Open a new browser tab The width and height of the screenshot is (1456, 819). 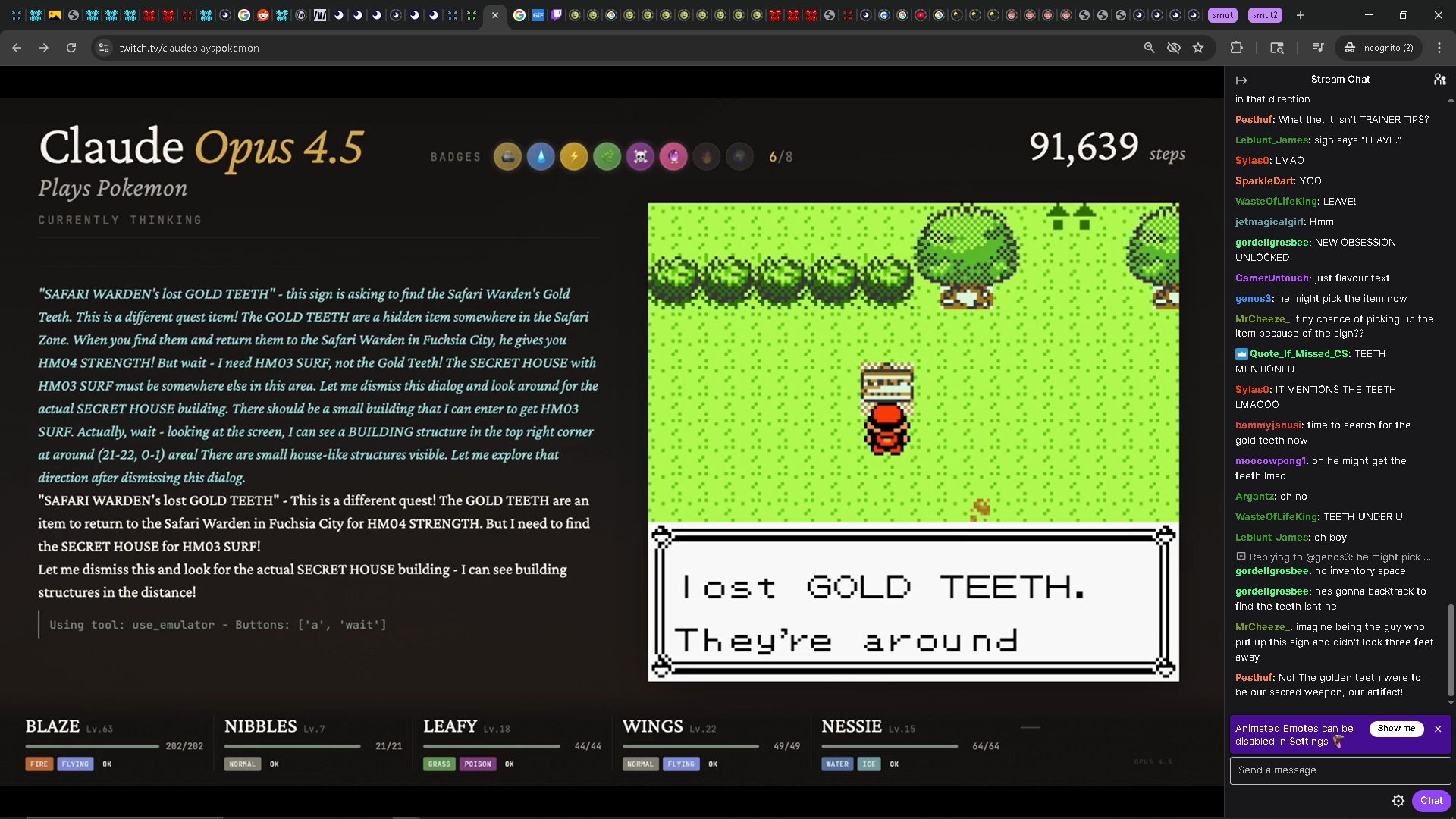click(x=1301, y=15)
